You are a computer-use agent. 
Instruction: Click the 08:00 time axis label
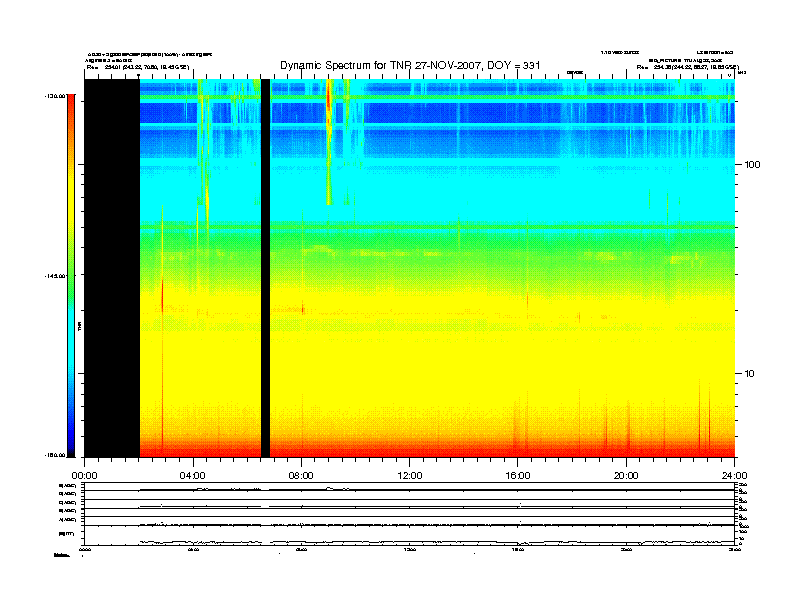pos(301,476)
